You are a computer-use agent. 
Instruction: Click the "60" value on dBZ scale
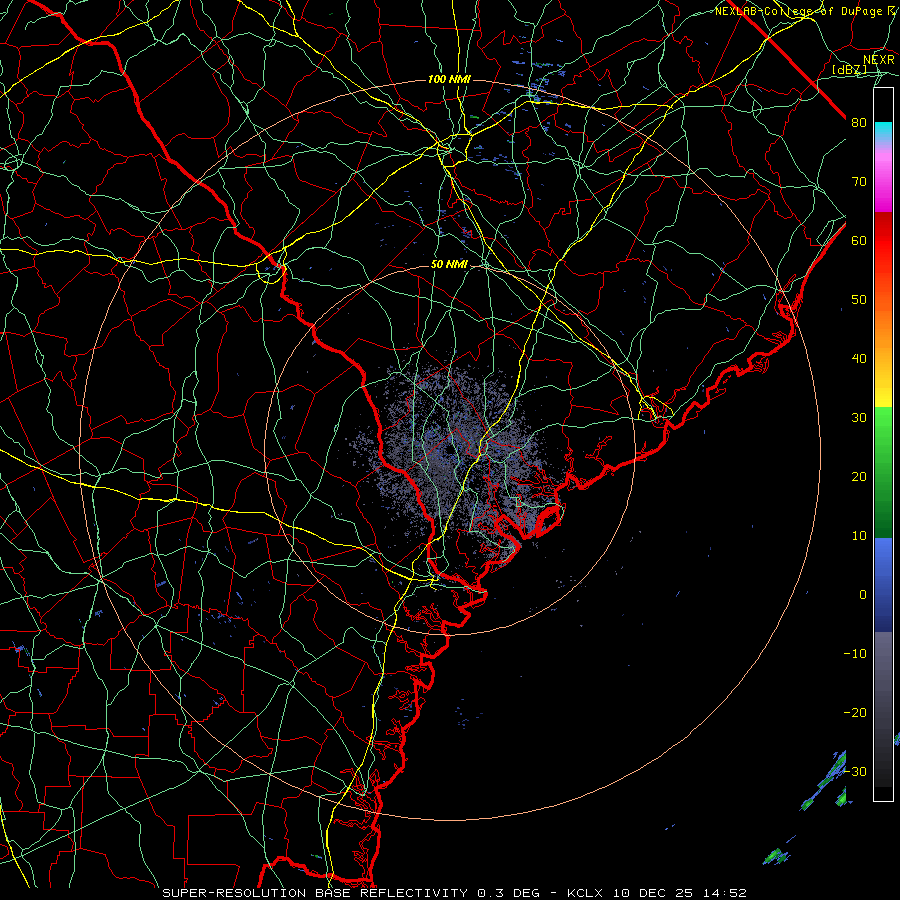point(859,240)
